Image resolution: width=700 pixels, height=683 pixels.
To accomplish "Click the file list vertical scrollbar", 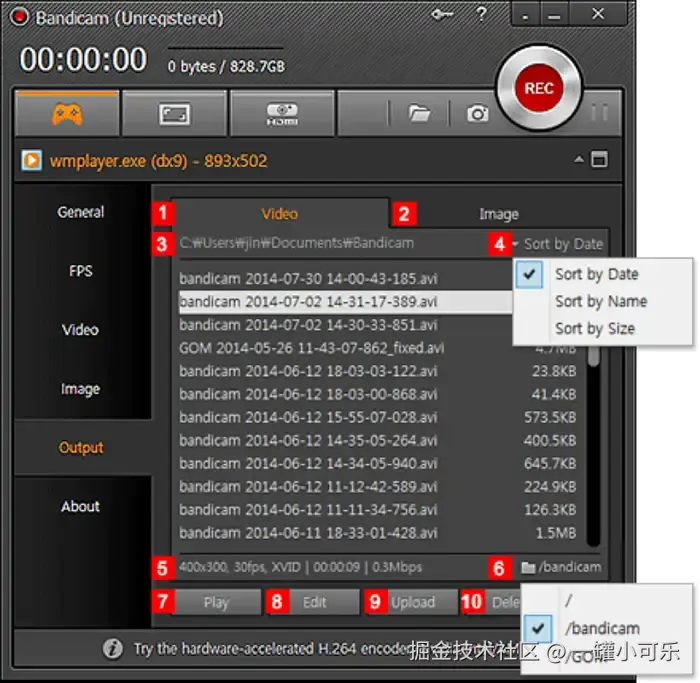I will coord(593,446).
